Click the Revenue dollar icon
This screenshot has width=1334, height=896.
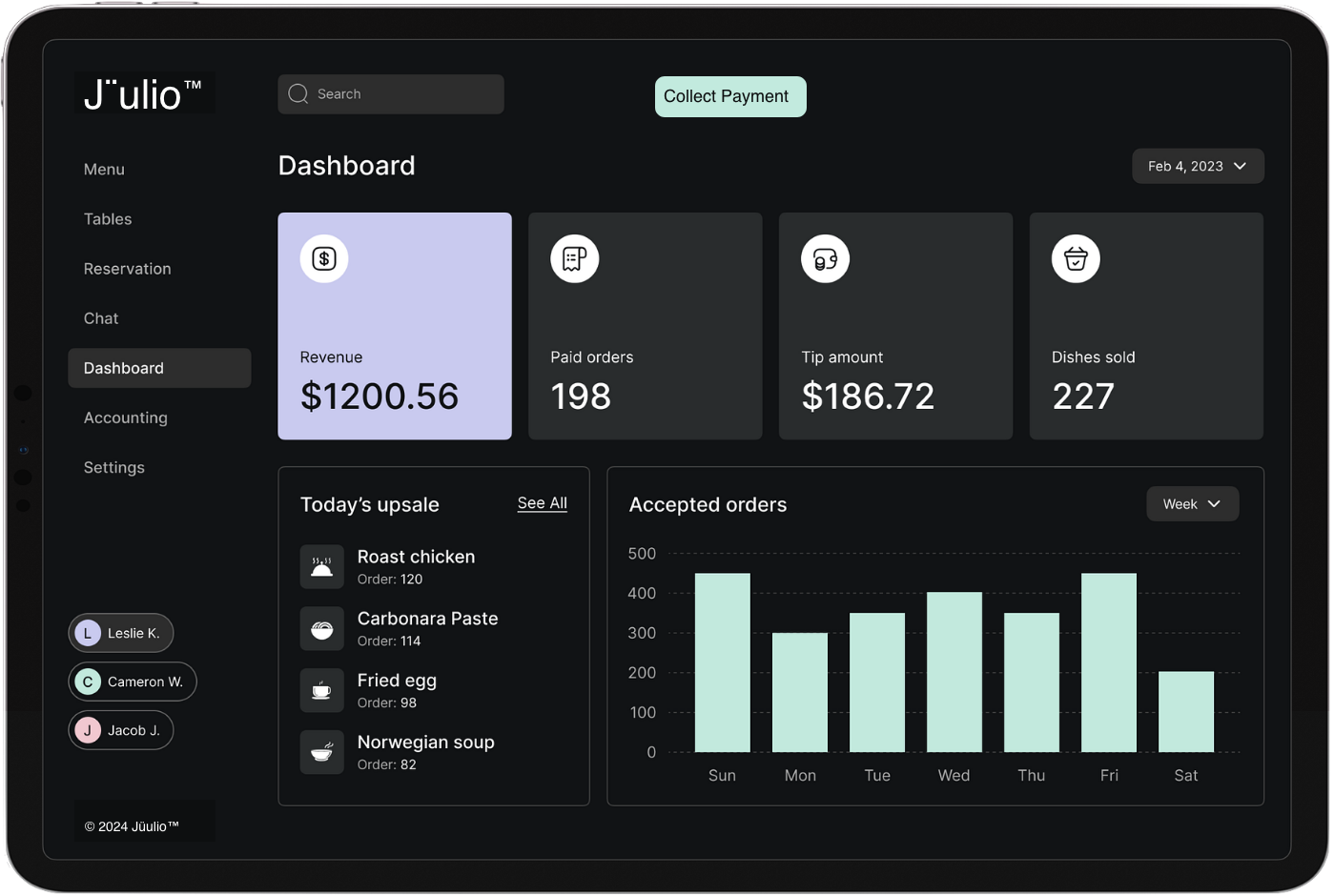pos(324,258)
